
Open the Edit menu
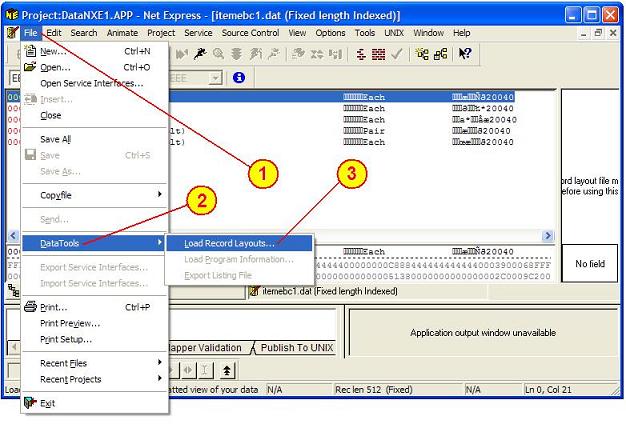[x=54, y=33]
